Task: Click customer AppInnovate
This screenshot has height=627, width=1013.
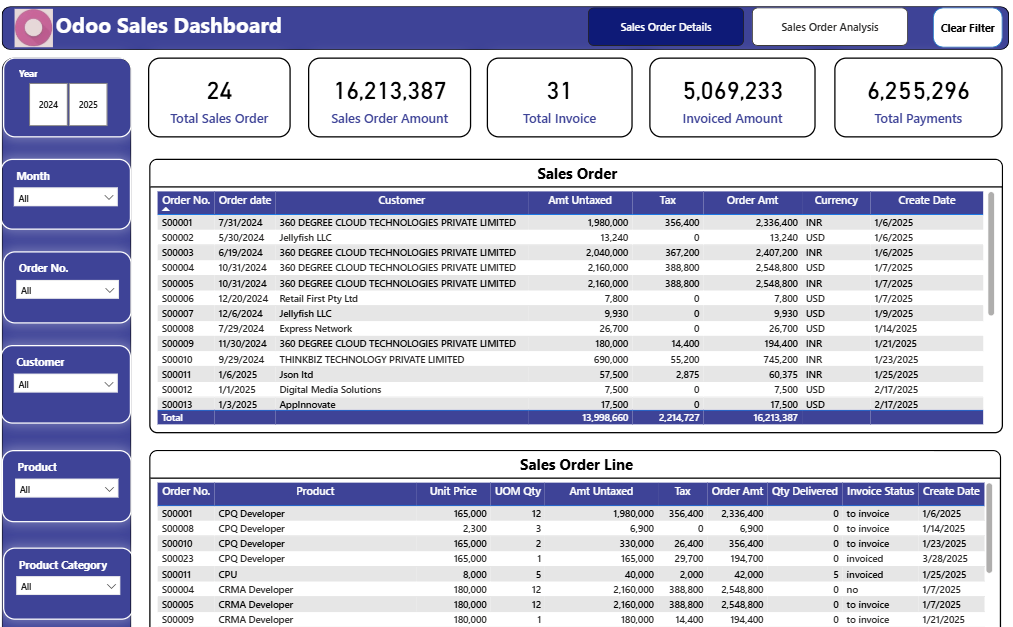Action: 308,405
